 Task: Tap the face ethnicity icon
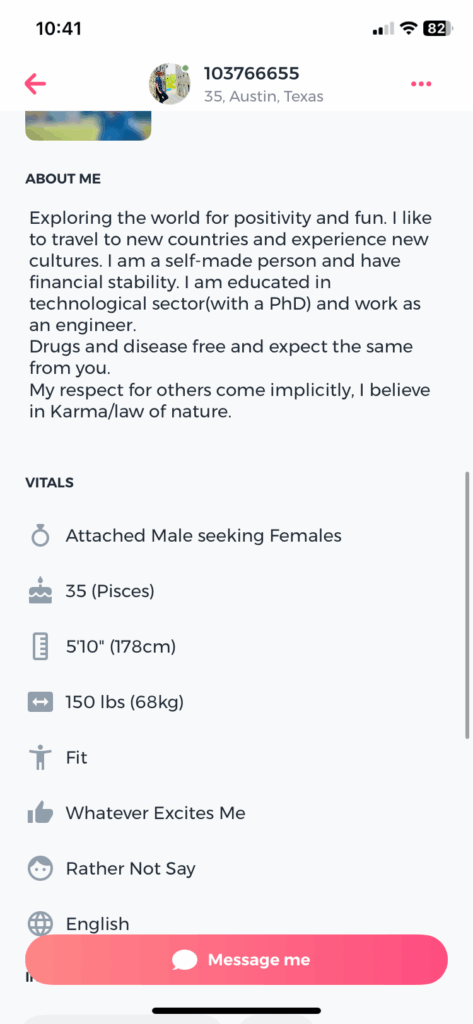point(40,869)
